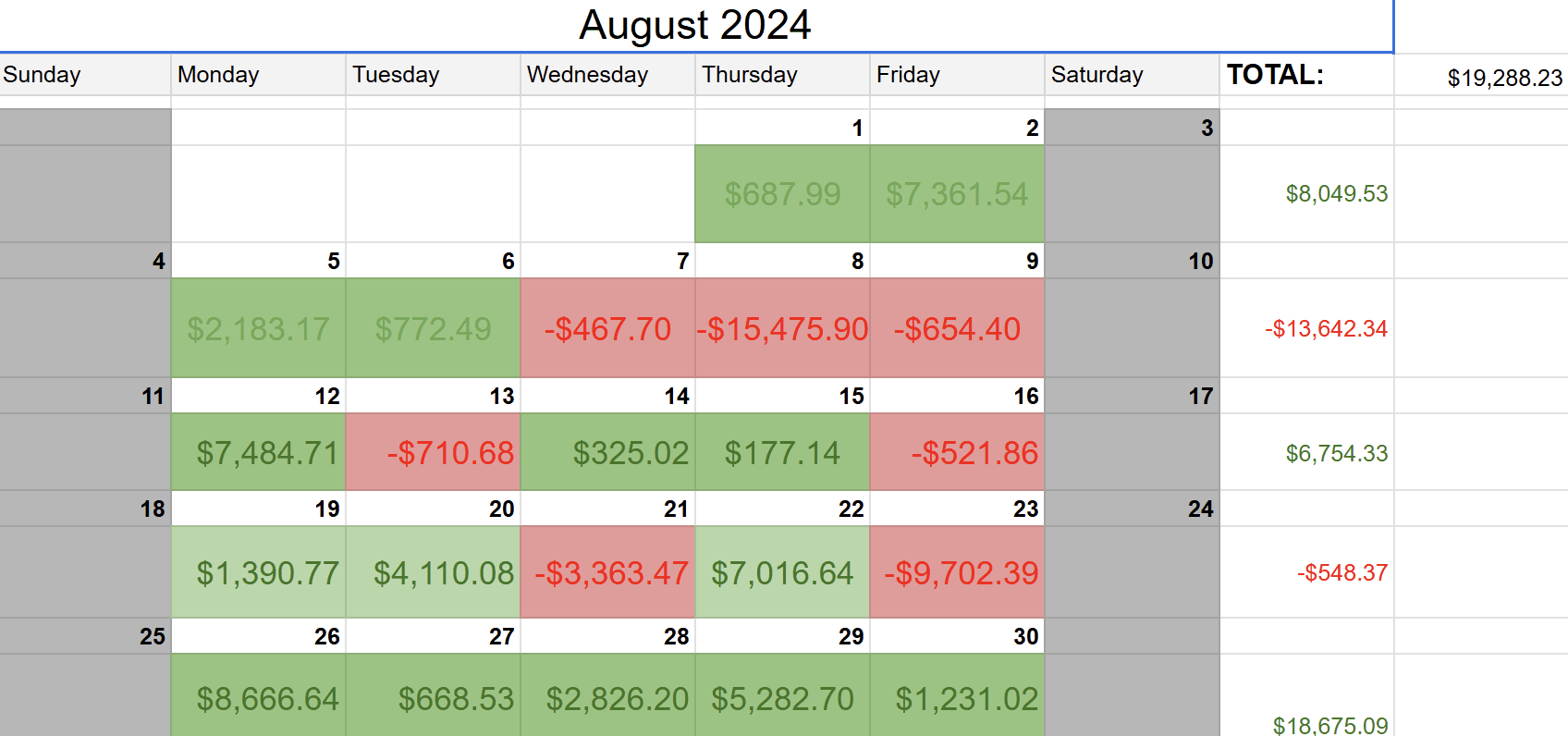Click the $7,361.54 profit cell
This screenshot has width=1568, height=736.
(957, 194)
